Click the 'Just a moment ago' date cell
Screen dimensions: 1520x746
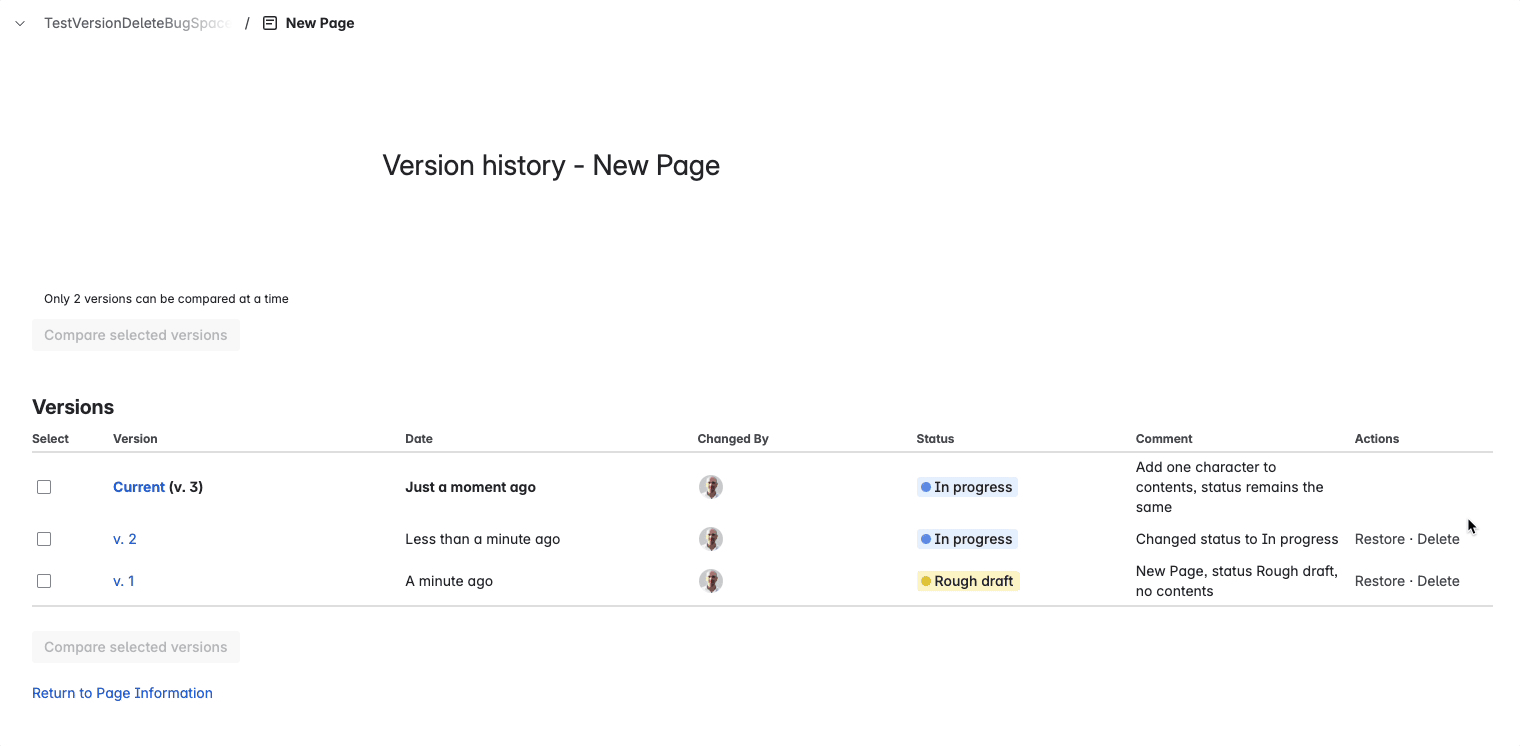(x=470, y=487)
